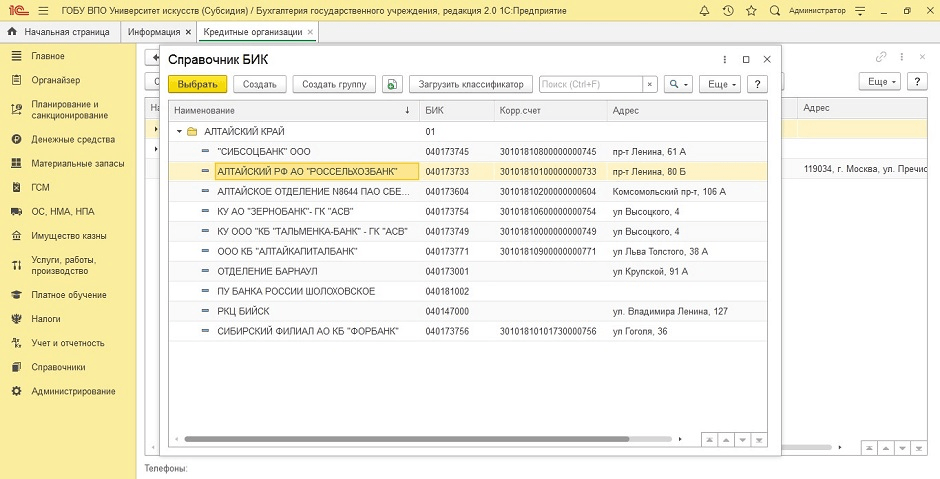
Task: Click the copy-element icon next to Создать группу
Action: [x=391, y=85]
